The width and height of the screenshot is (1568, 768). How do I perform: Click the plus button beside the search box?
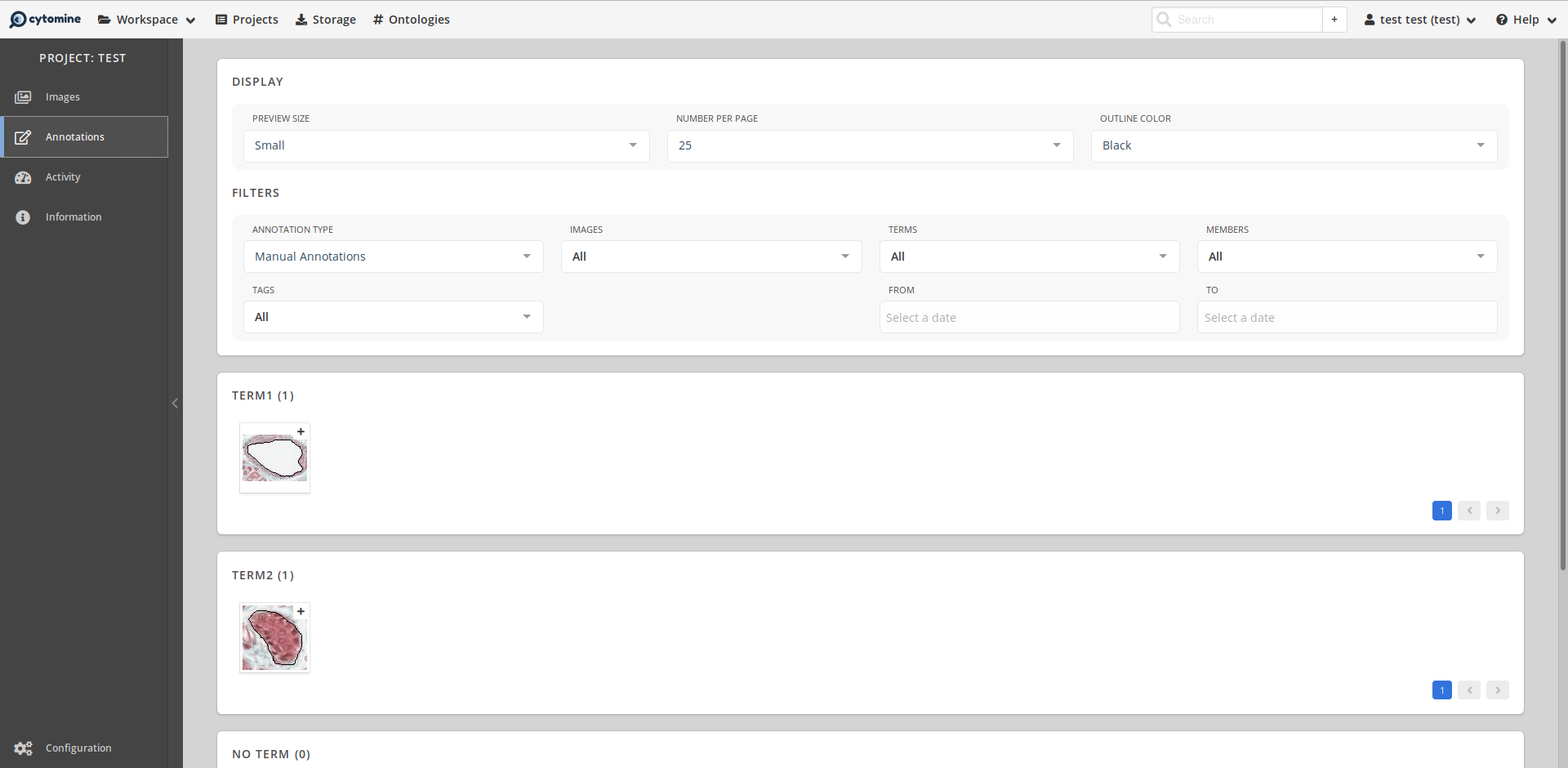(x=1334, y=20)
